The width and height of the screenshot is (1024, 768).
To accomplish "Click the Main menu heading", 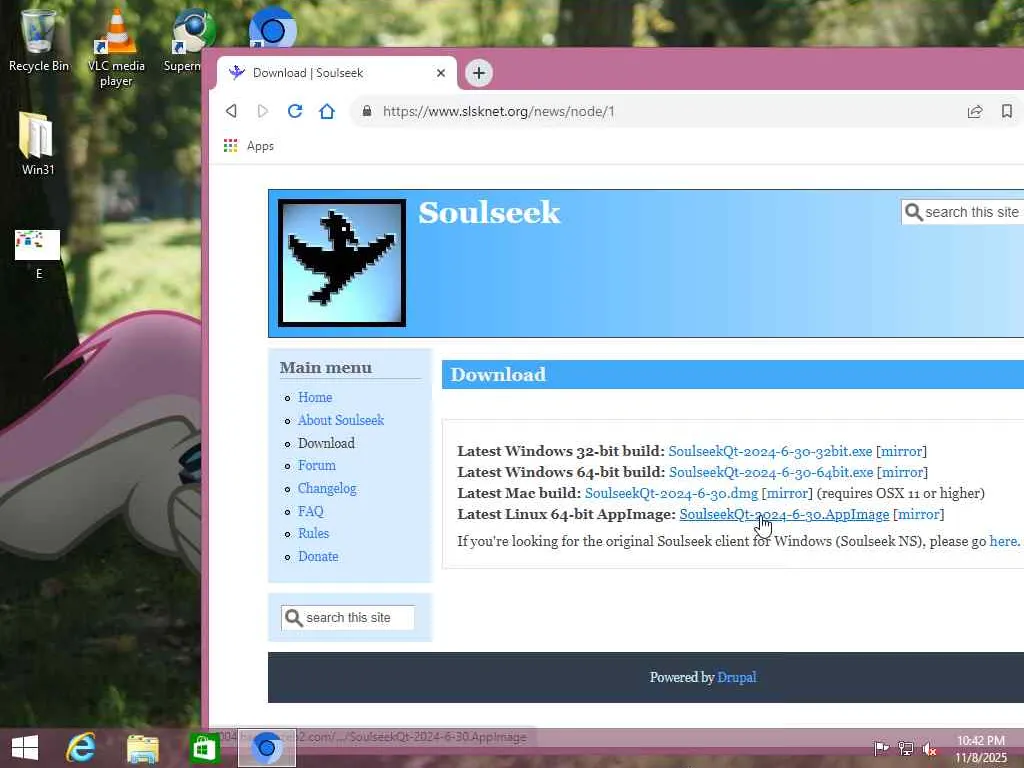I will (x=326, y=368).
